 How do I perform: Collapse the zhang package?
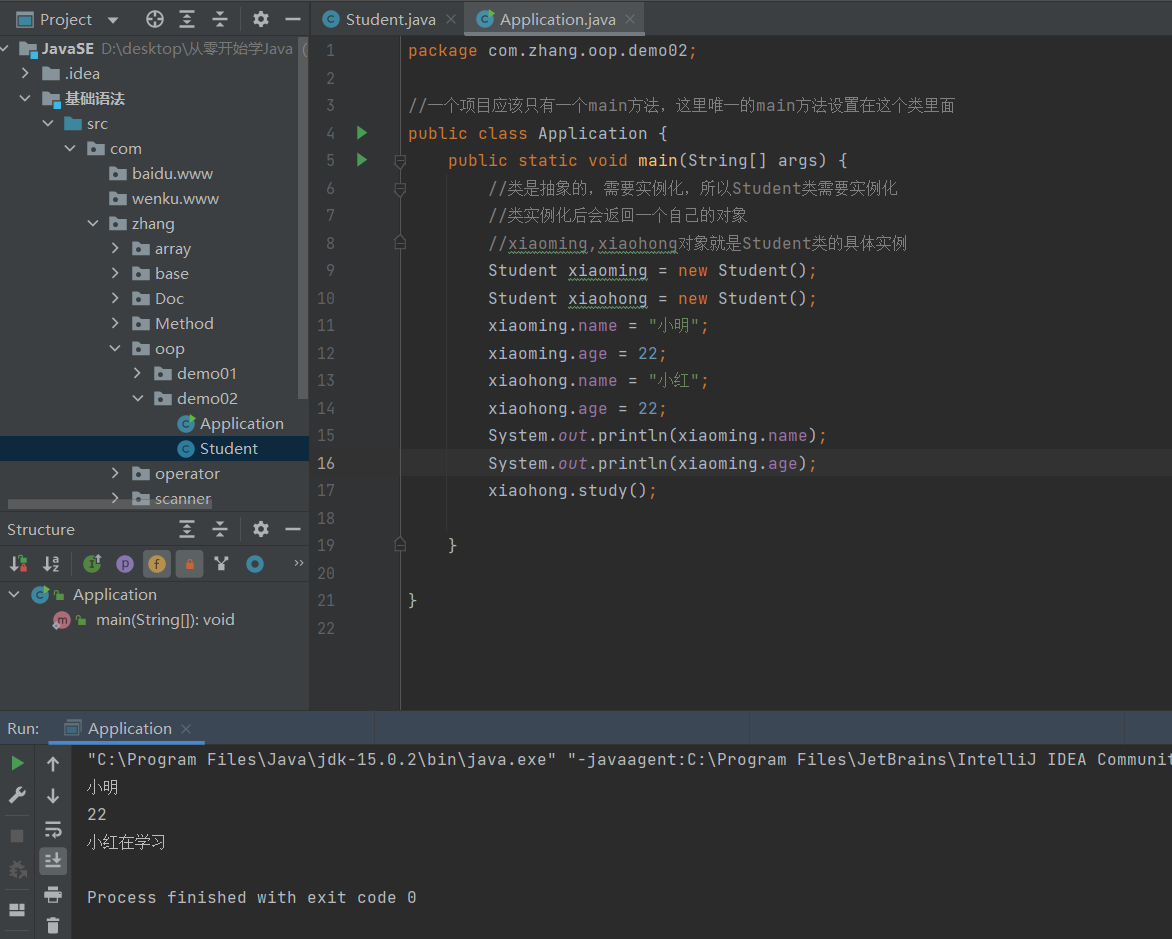pos(93,224)
